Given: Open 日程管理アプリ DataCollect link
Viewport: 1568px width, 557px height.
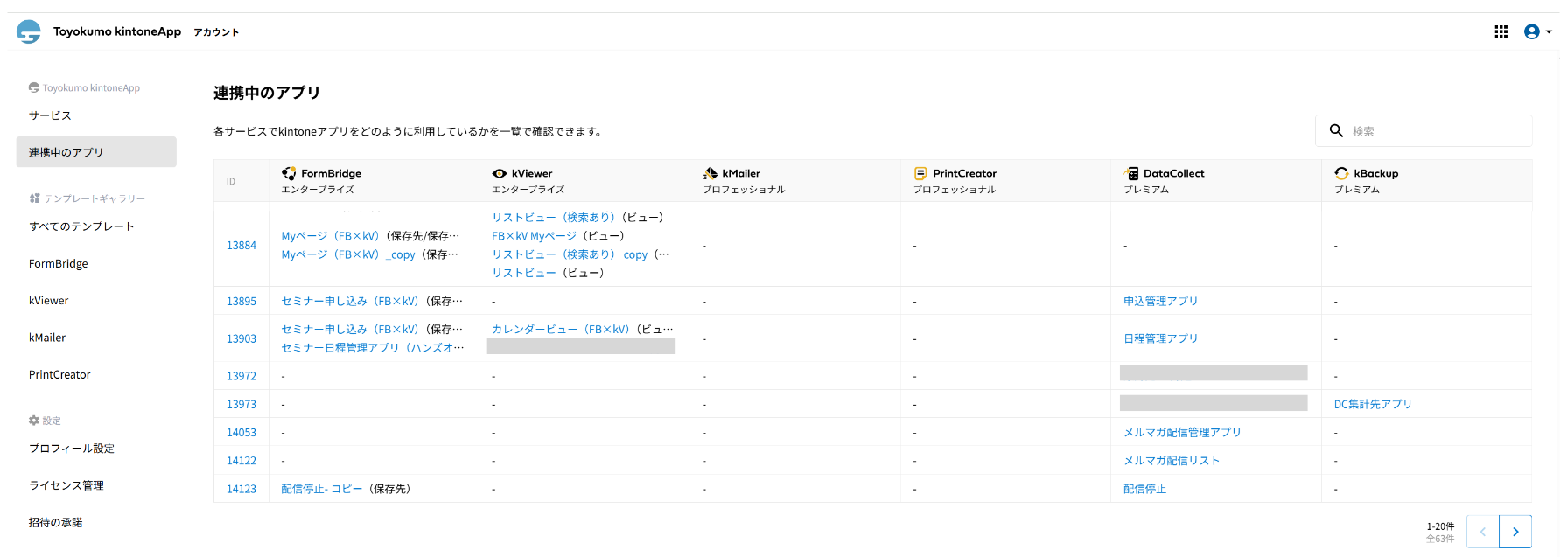Looking at the screenshot, I should [x=1161, y=338].
